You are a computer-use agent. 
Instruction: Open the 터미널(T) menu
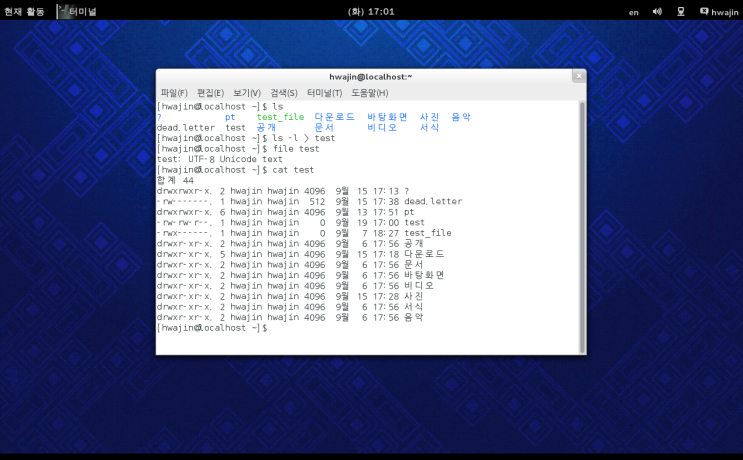[325, 93]
